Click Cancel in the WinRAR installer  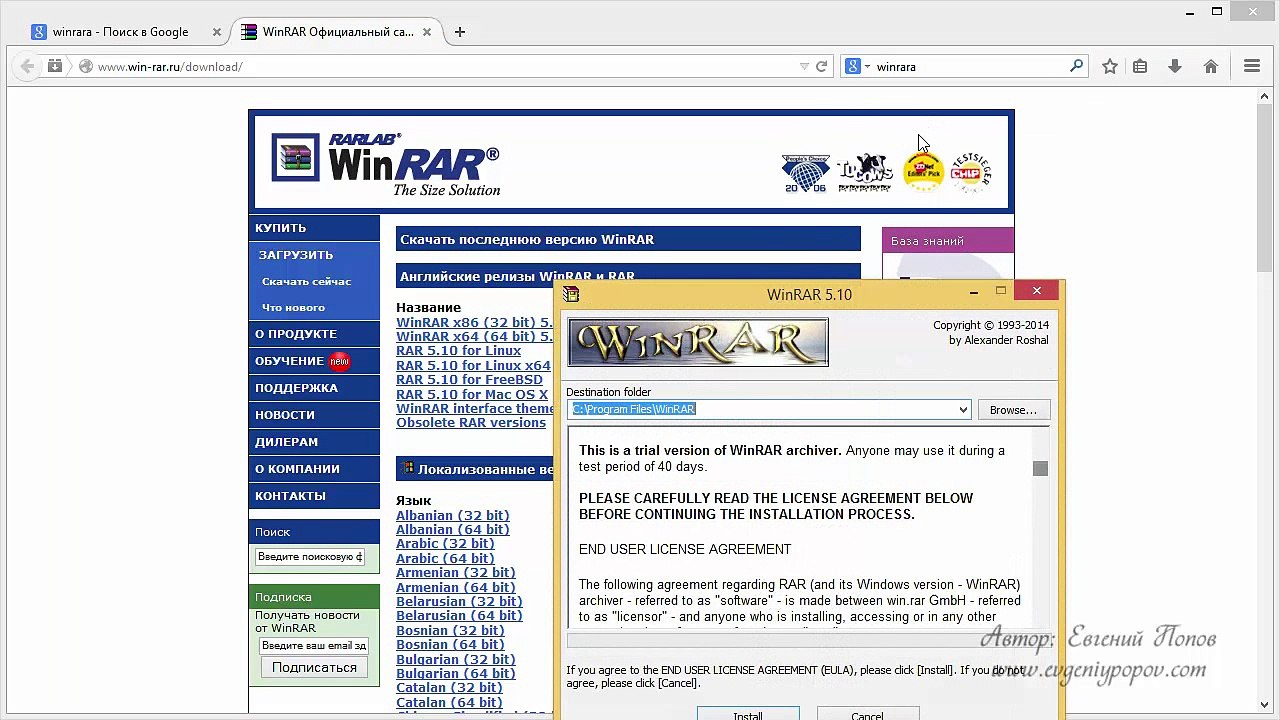click(867, 714)
